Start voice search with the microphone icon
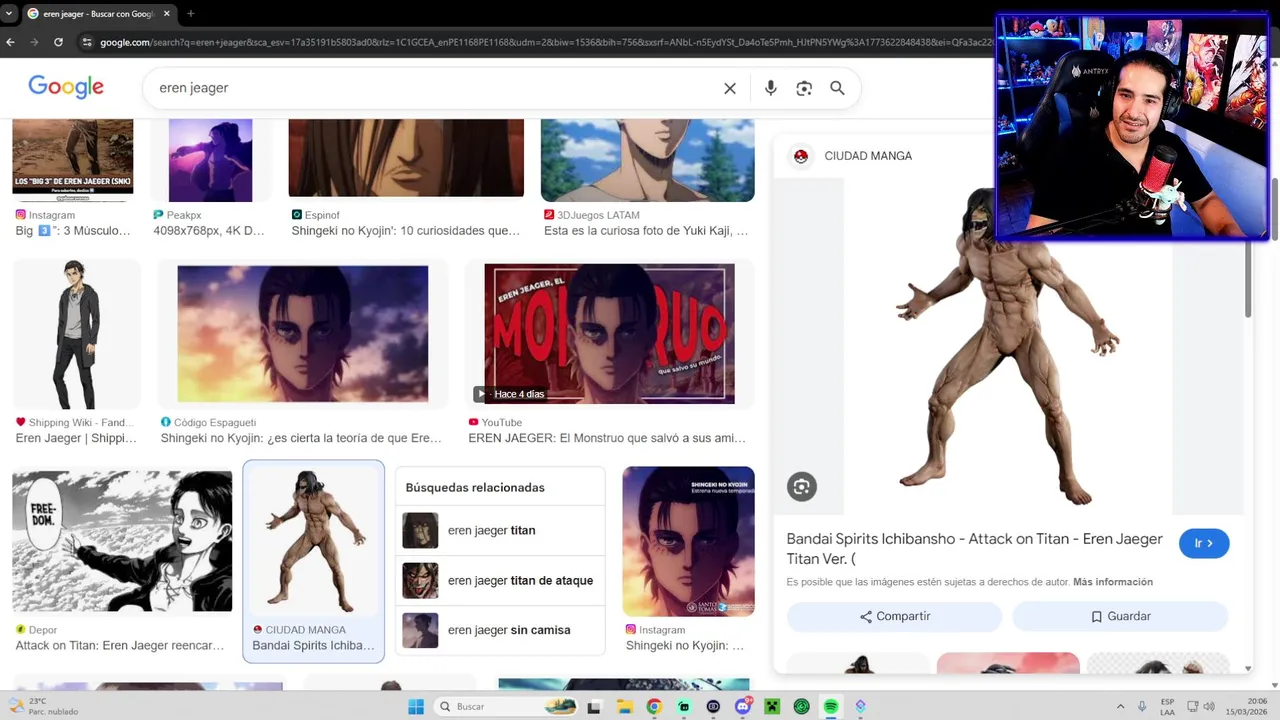 point(770,88)
